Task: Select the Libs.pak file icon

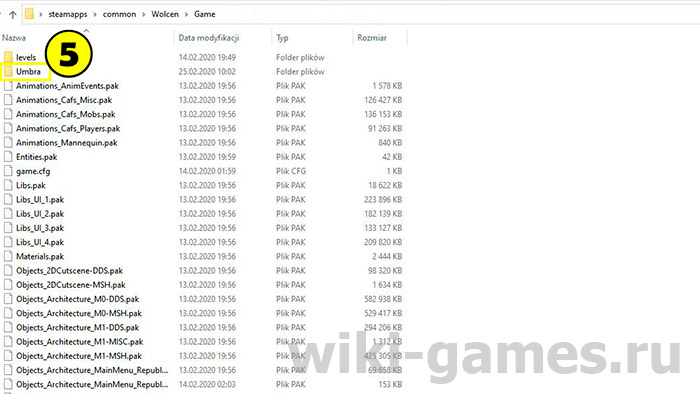Action: [x=8, y=185]
